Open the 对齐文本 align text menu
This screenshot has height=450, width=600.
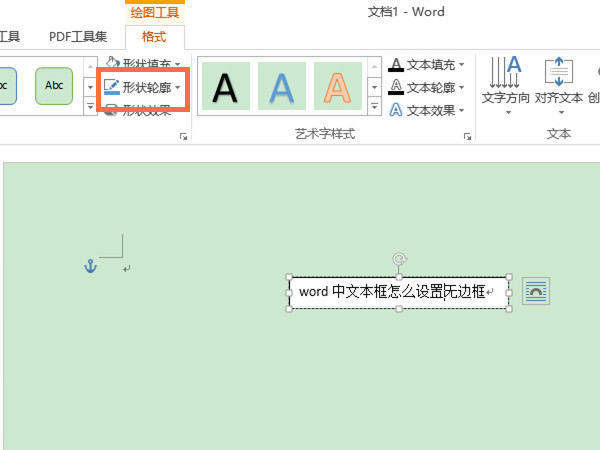coord(559,86)
